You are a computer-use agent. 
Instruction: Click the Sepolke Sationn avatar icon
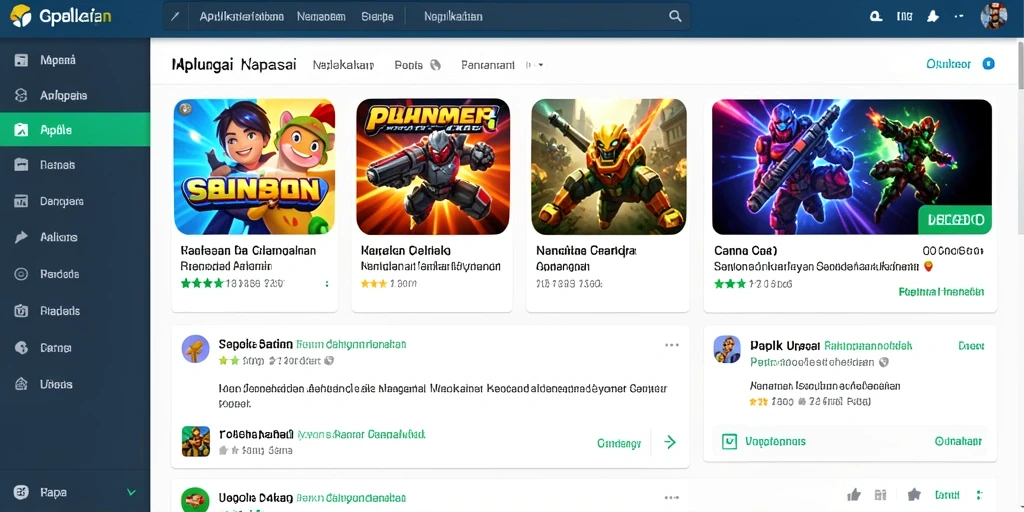tap(195, 349)
